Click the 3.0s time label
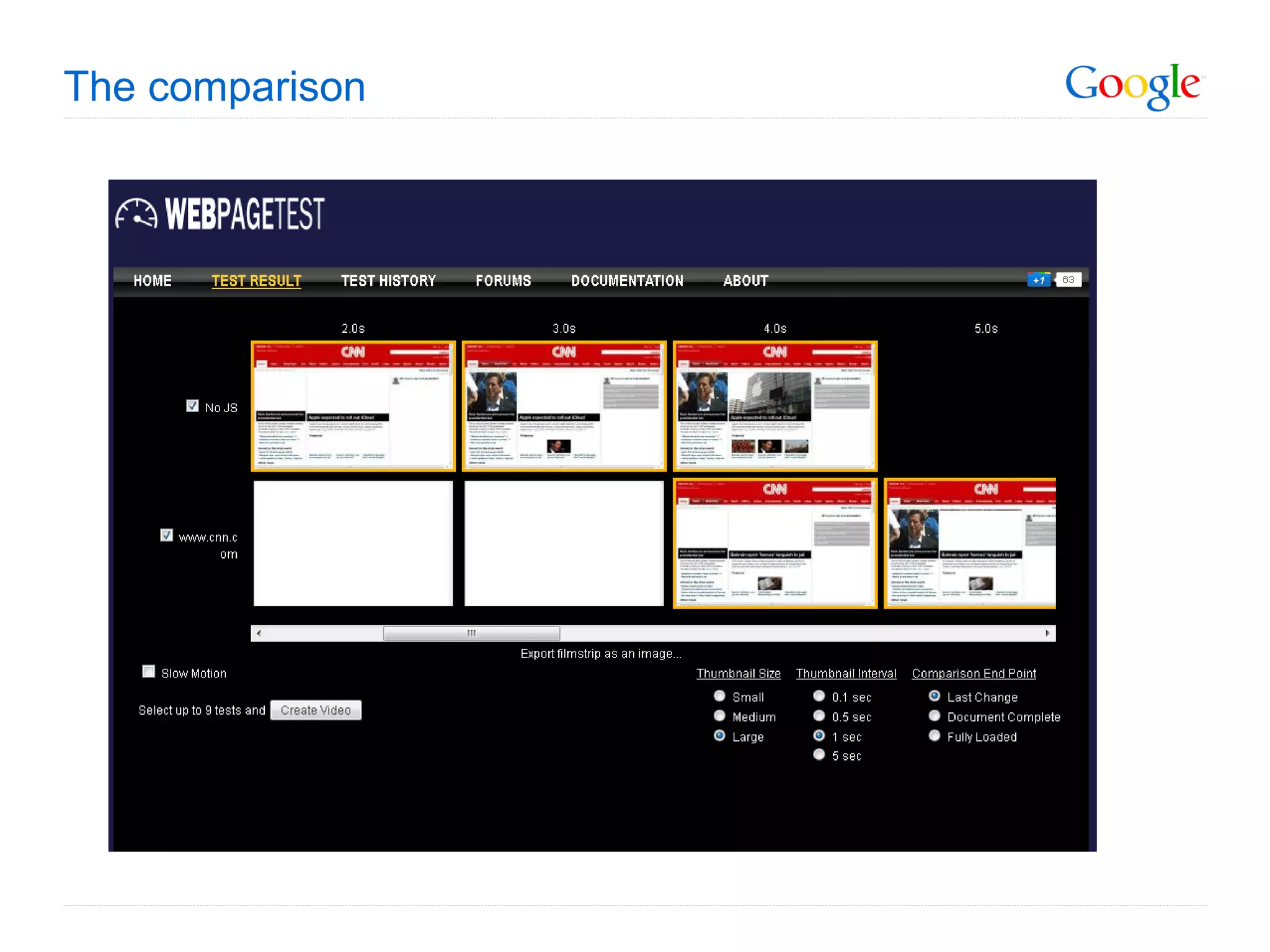 [564, 328]
